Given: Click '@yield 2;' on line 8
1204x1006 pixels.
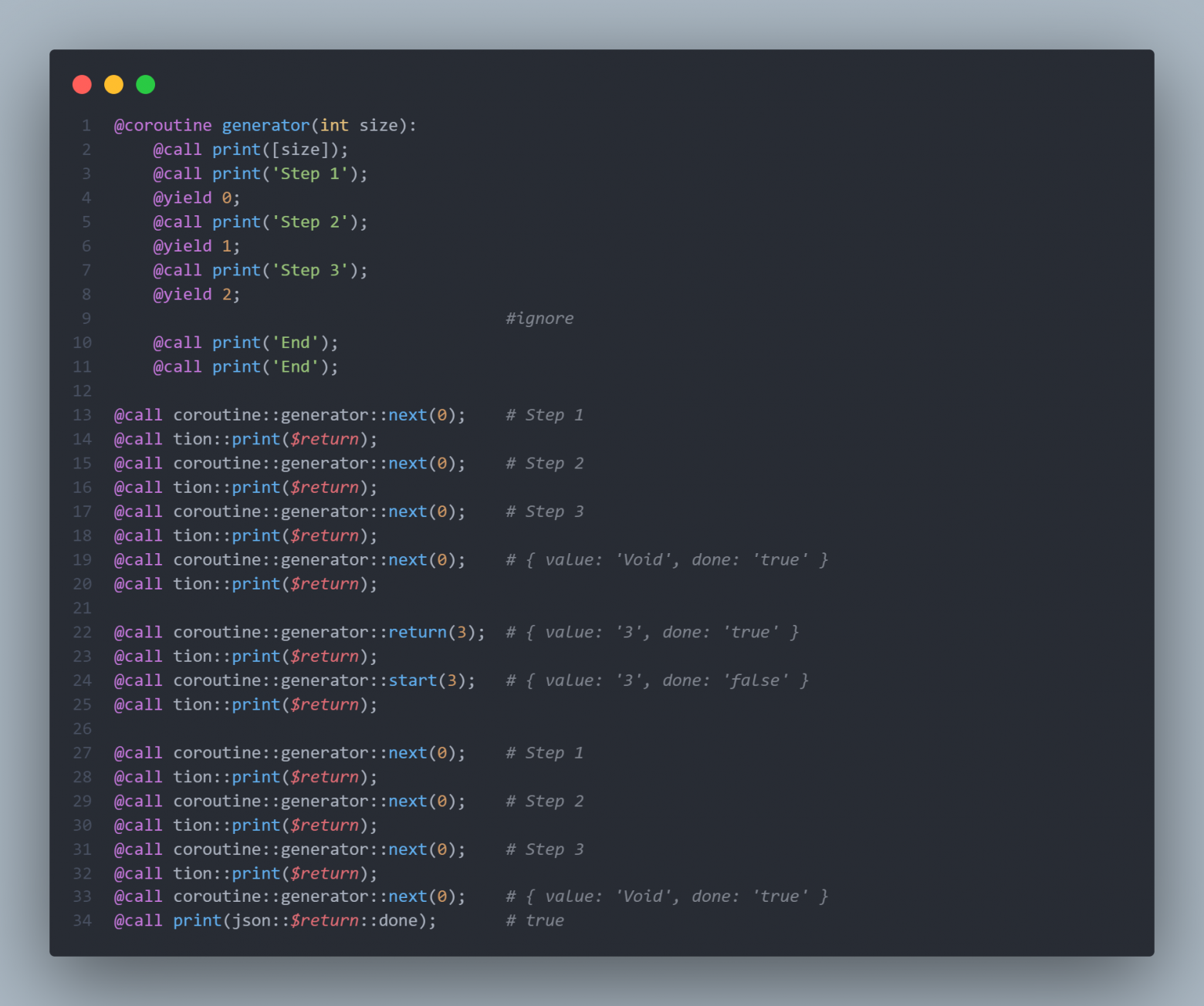Looking at the screenshot, I should pyautogui.click(x=197, y=294).
